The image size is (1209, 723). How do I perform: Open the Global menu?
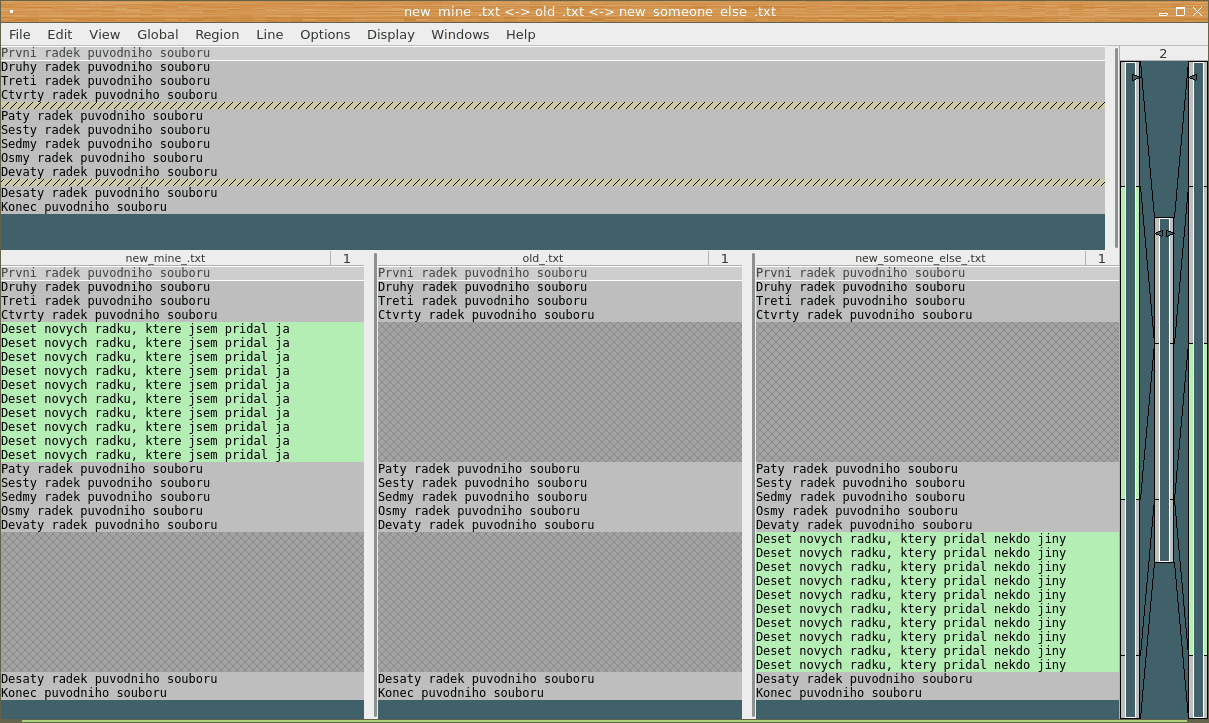[x=157, y=34]
